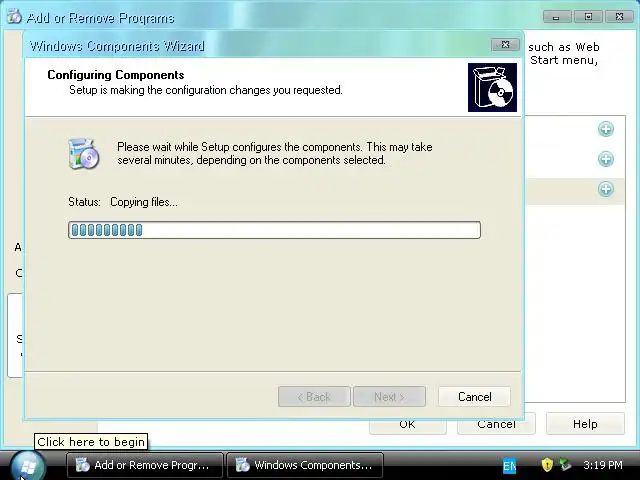Click the 'Please wait while Setup configures' message
The width and height of the screenshot is (640, 480).
pos(275,153)
